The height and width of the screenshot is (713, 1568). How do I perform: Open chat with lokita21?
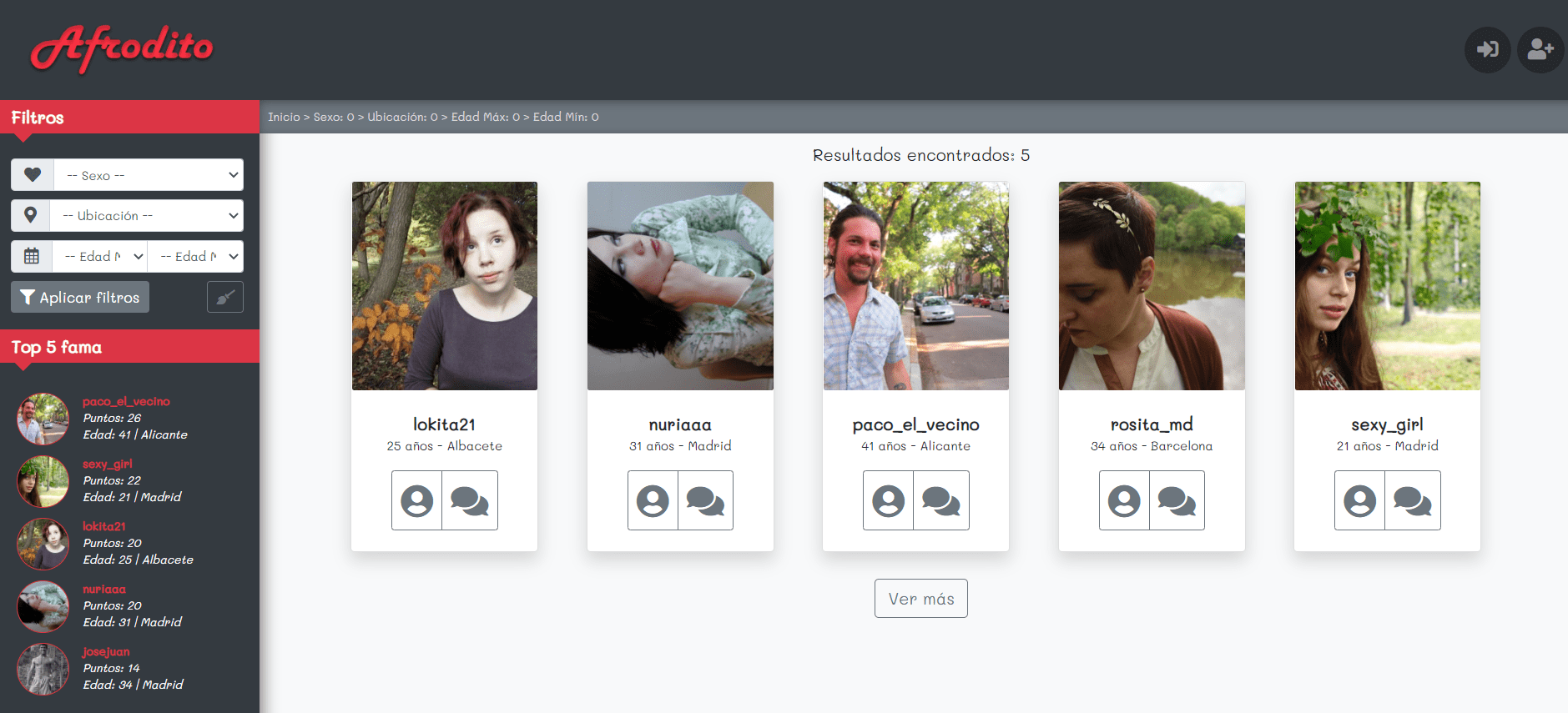[x=470, y=500]
